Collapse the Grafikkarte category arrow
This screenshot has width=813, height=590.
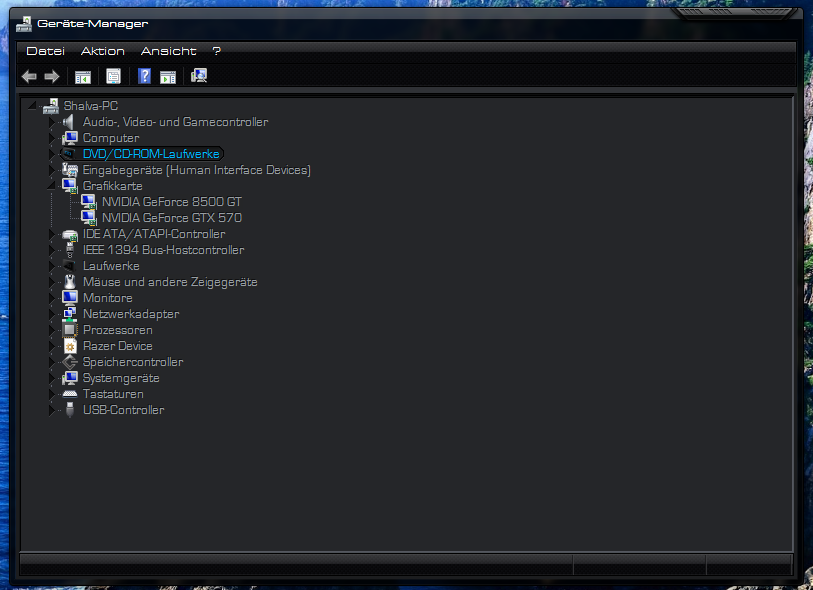tap(51, 186)
